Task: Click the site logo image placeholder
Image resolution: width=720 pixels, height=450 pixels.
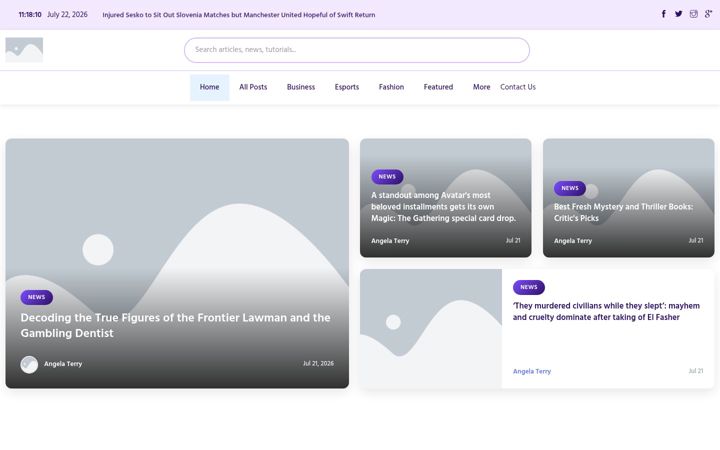Action: [24, 50]
